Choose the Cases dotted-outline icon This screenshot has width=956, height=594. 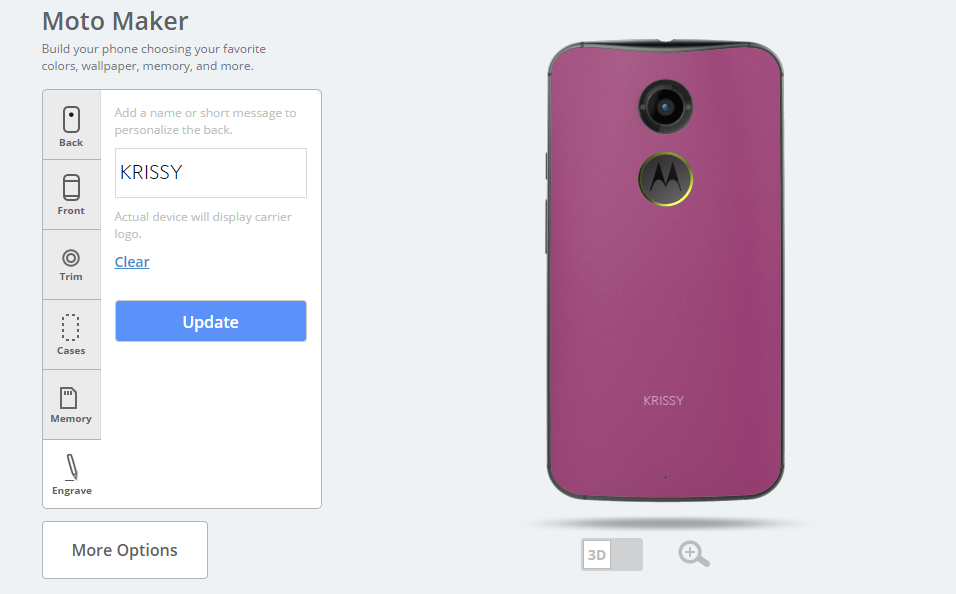[x=71, y=334]
